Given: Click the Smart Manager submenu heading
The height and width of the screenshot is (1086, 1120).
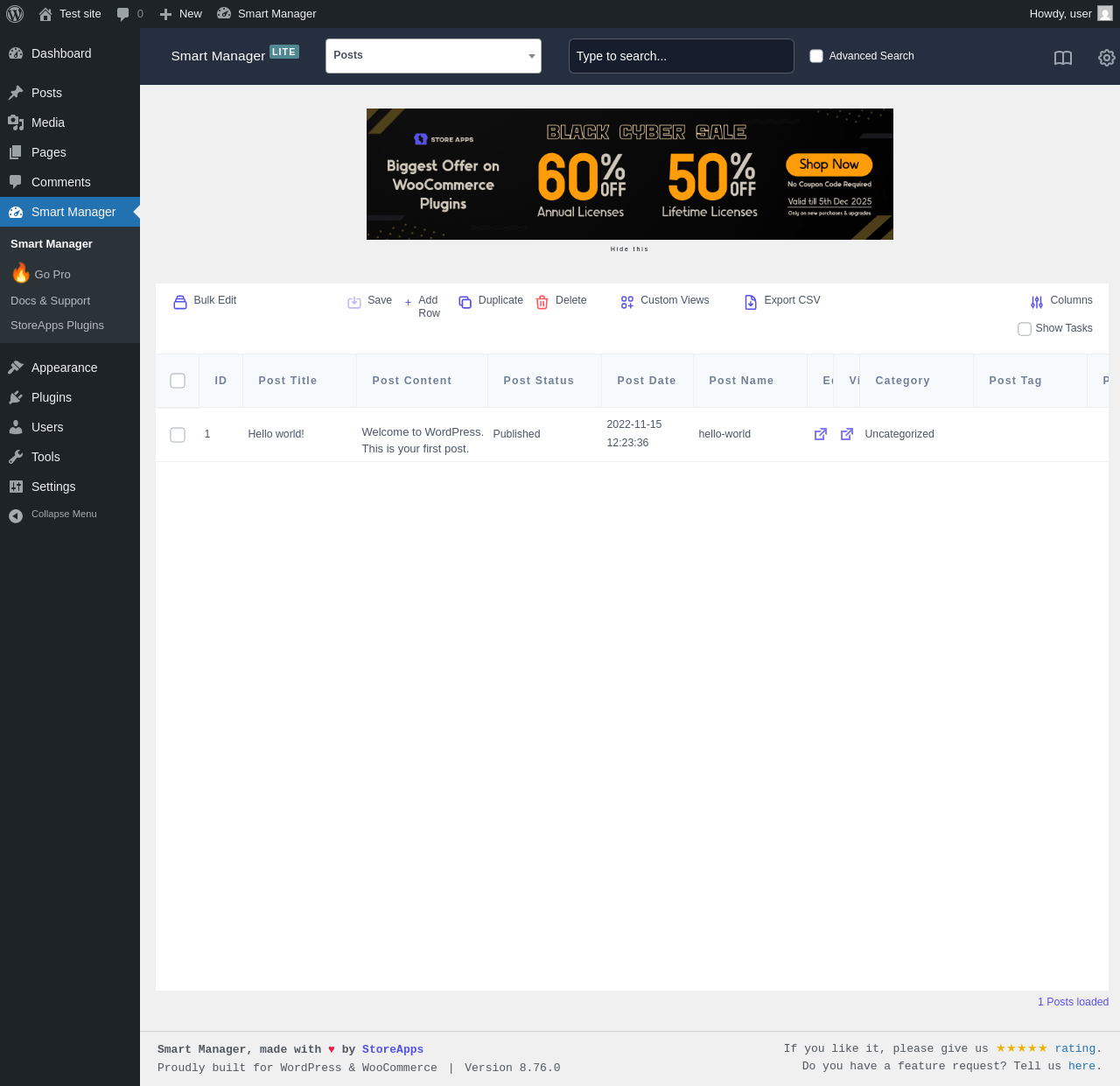Looking at the screenshot, I should 52,244.
